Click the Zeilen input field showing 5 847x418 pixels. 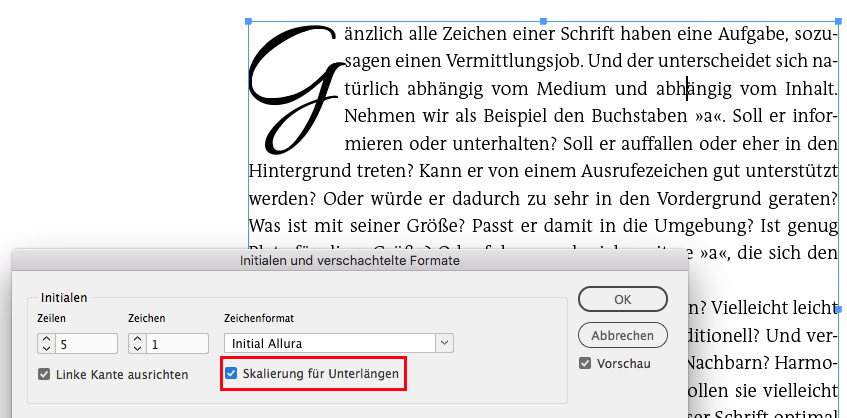click(86, 344)
